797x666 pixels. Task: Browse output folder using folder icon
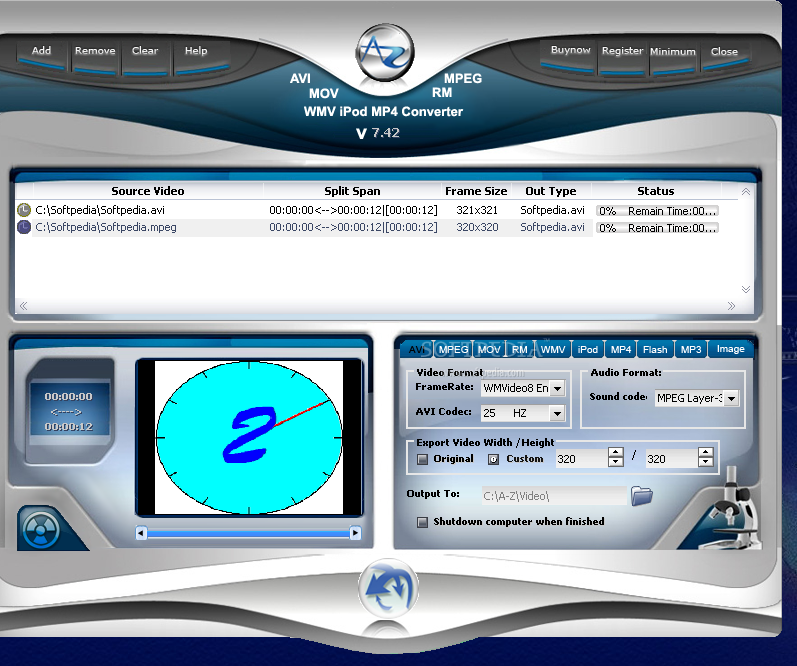point(641,496)
